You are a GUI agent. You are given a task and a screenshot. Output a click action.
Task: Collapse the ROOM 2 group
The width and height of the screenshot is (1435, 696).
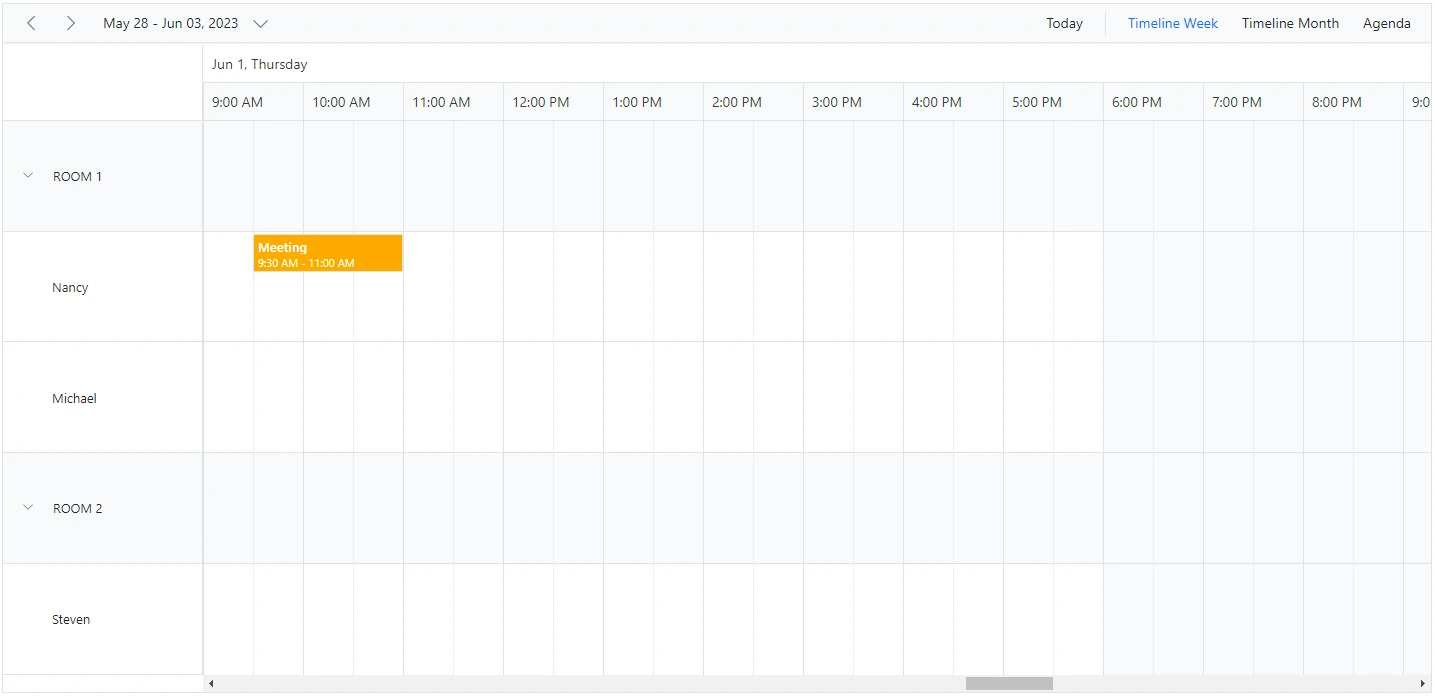pyautogui.click(x=28, y=508)
